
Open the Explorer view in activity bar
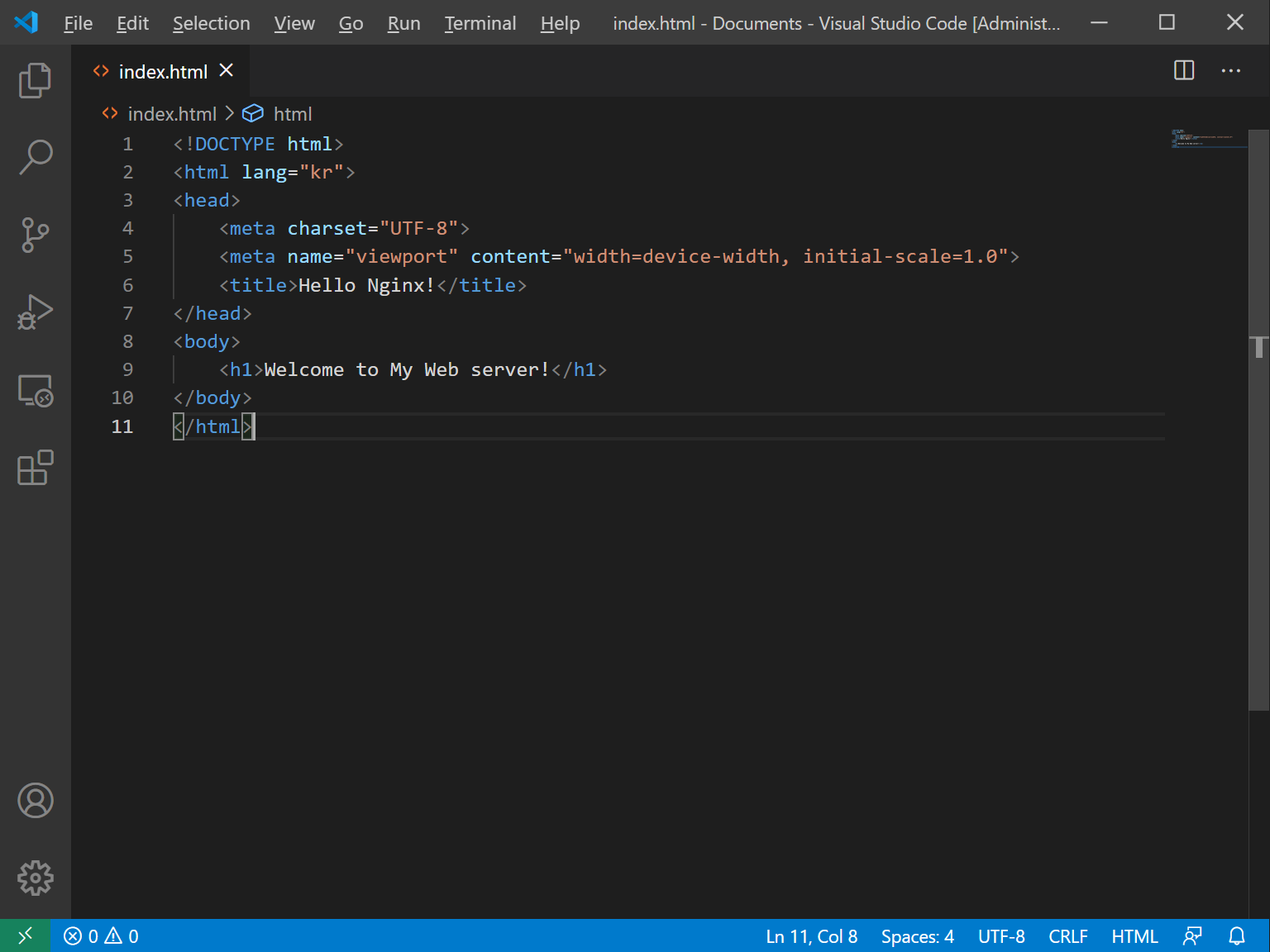pos(35,80)
